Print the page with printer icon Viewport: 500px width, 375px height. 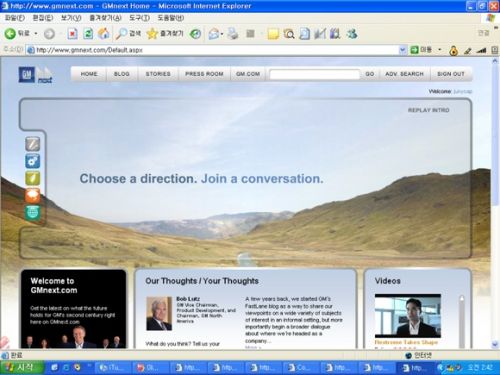point(233,34)
